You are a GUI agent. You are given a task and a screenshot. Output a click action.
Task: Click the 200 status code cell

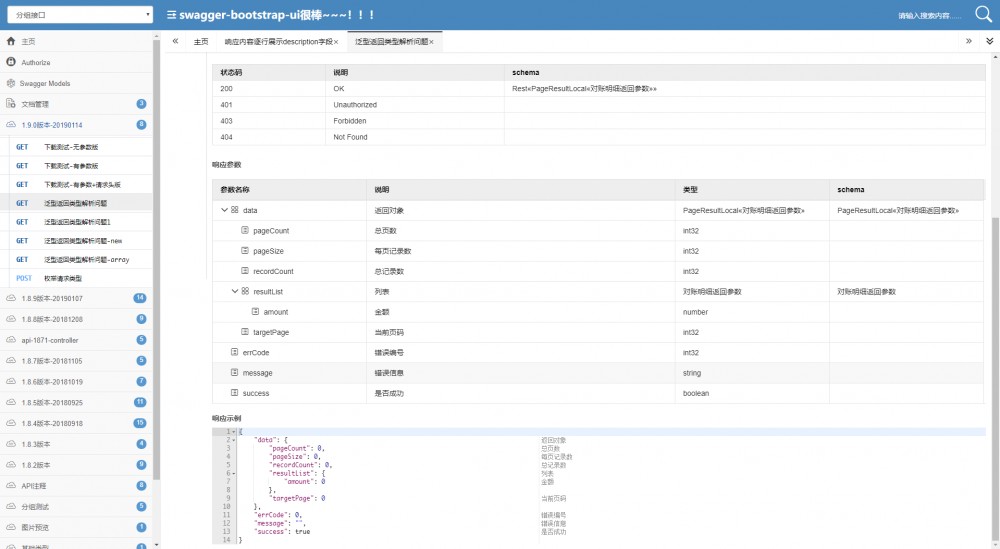pos(268,89)
